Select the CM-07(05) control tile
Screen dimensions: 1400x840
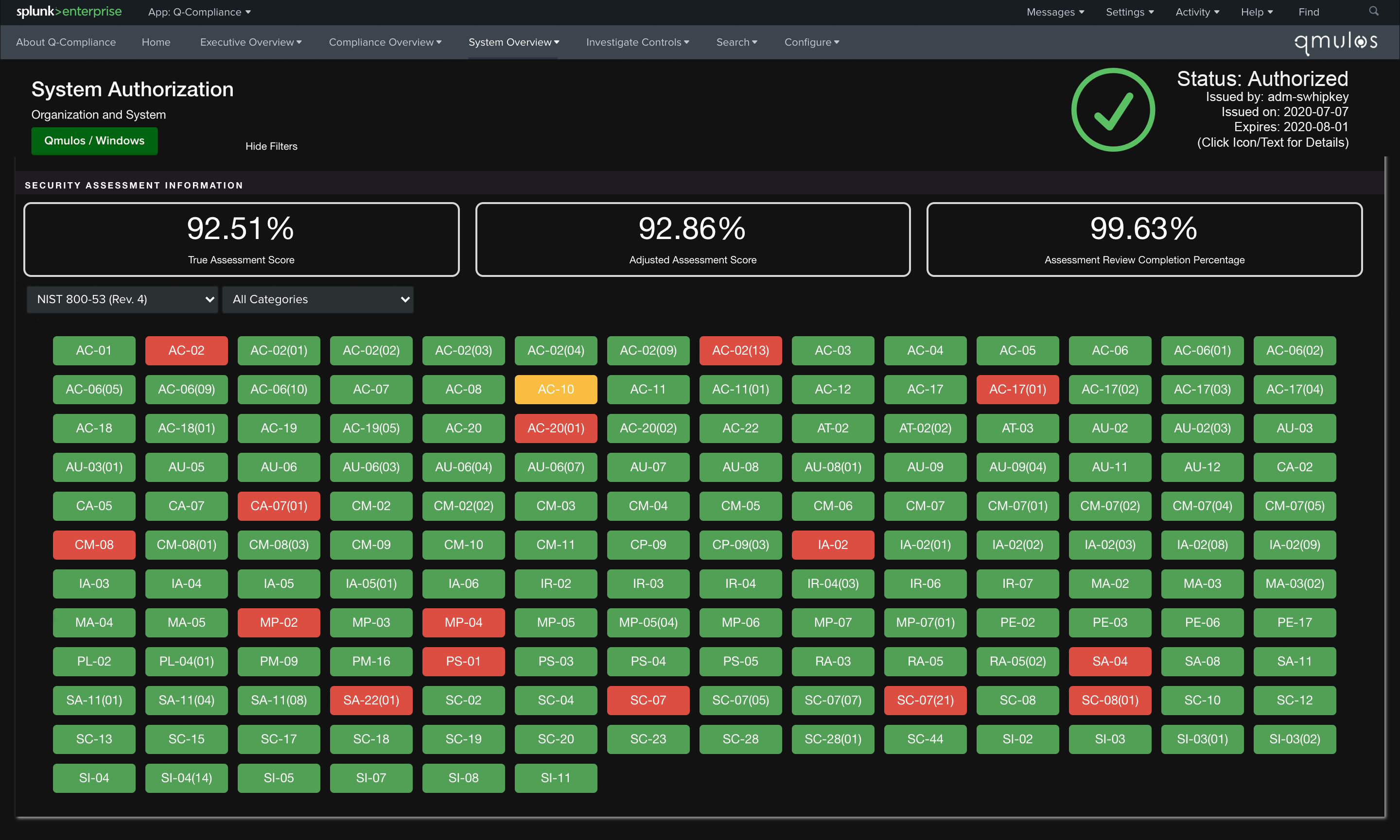[1294, 506]
